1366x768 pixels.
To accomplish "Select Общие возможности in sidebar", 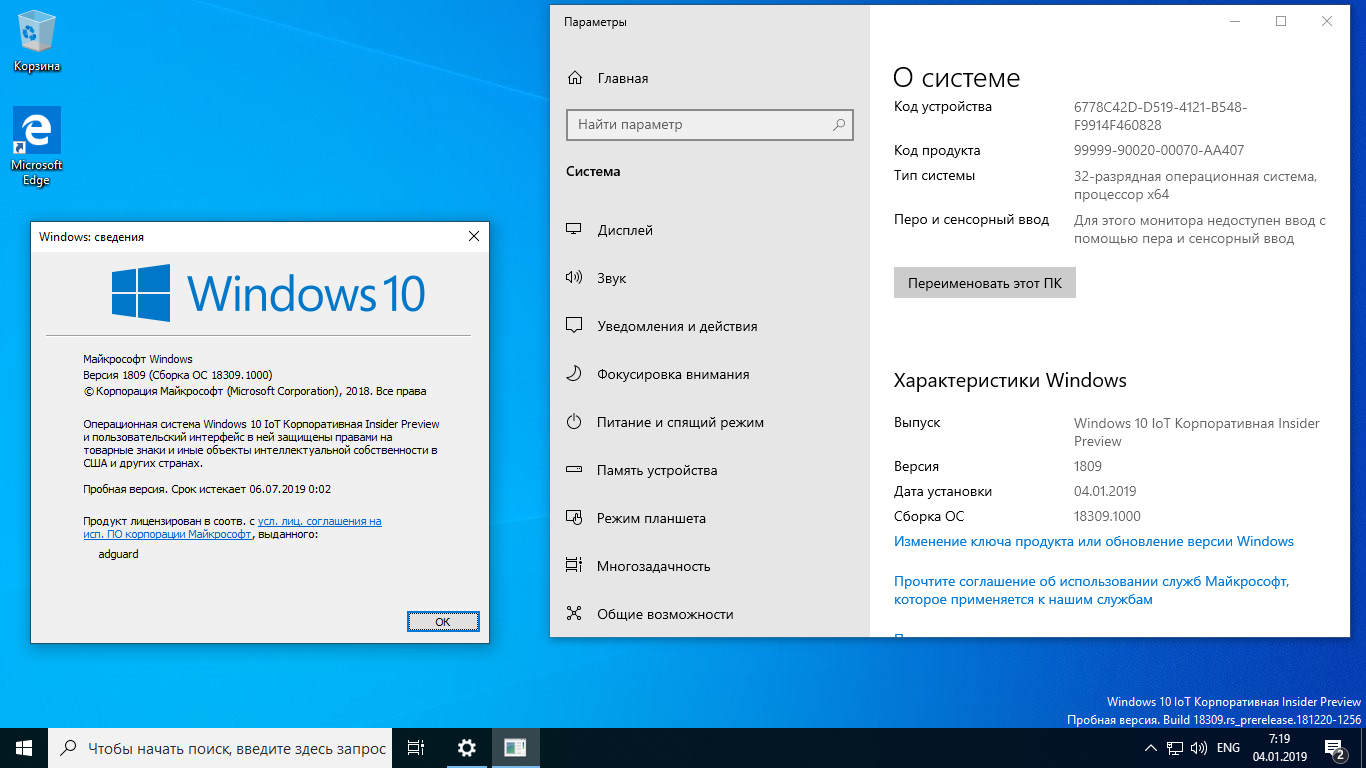I will [x=710, y=614].
